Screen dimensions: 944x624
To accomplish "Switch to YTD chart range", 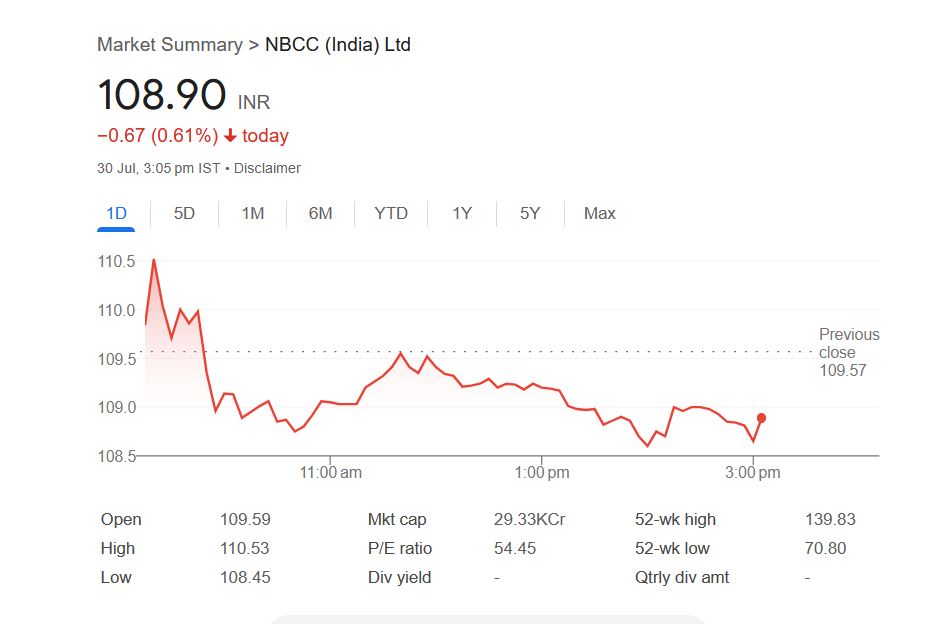I will tap(391, 213).
